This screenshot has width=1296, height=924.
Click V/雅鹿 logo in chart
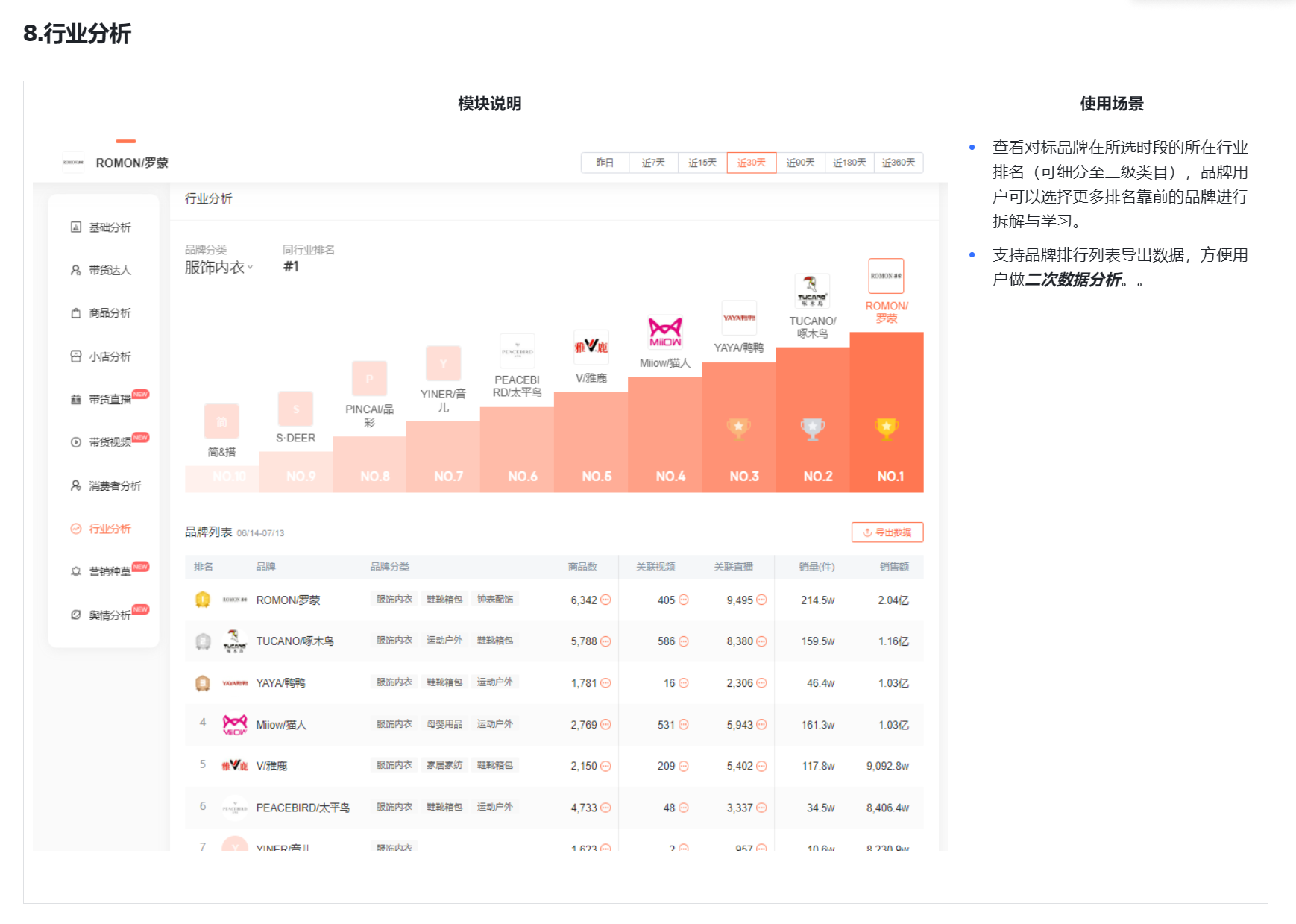coord(591,347)
